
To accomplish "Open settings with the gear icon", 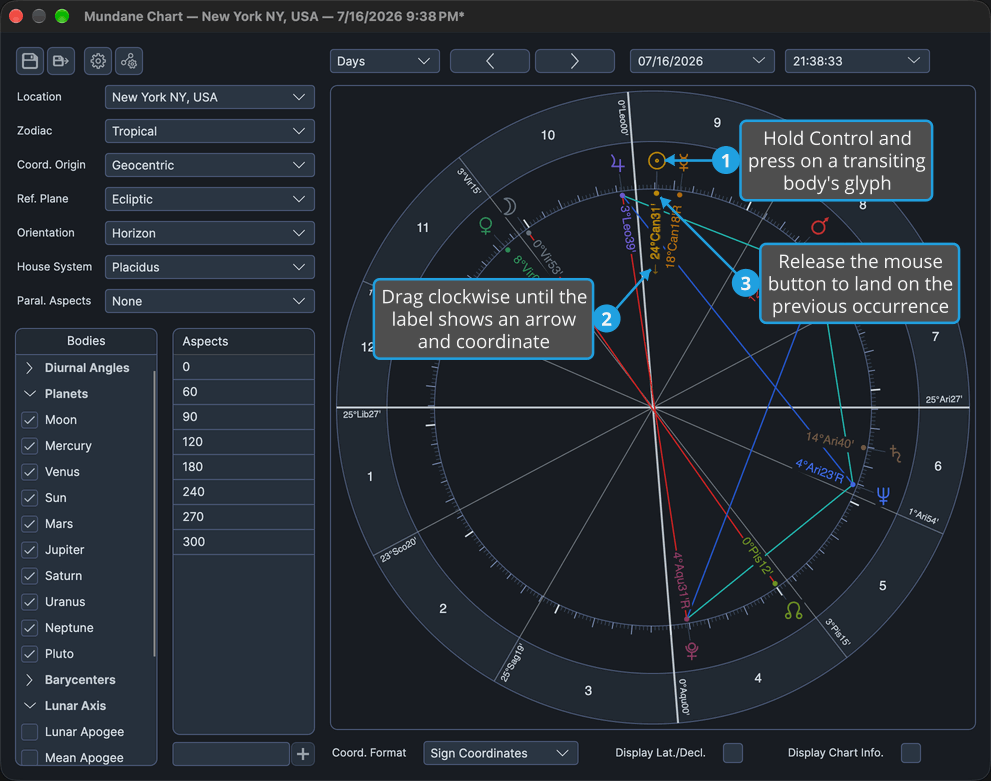I will [98, 61].
